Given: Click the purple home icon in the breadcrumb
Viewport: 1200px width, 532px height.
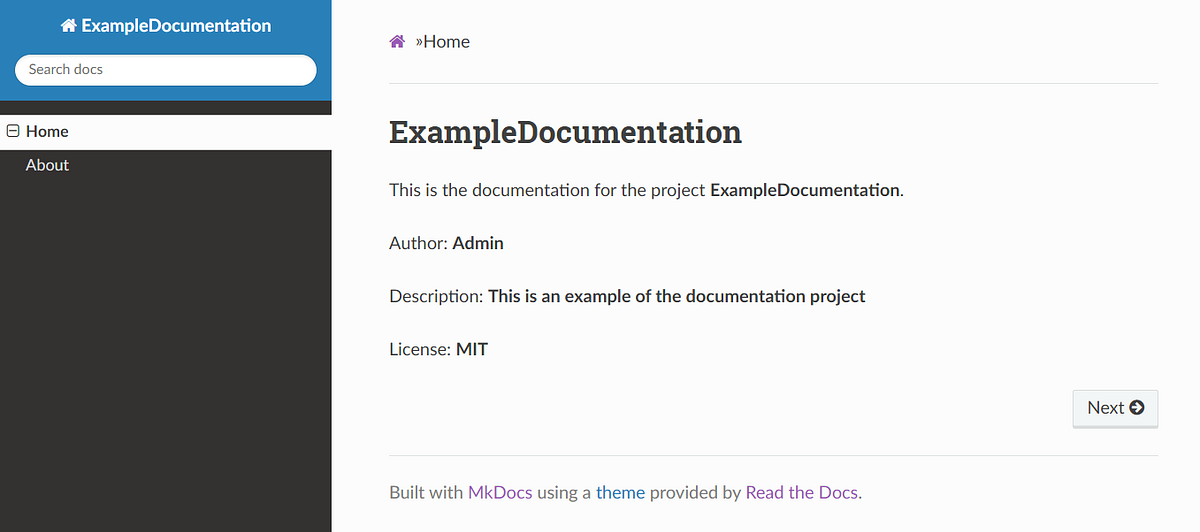Looking at the screenshot, I should (x=397, y=41).
